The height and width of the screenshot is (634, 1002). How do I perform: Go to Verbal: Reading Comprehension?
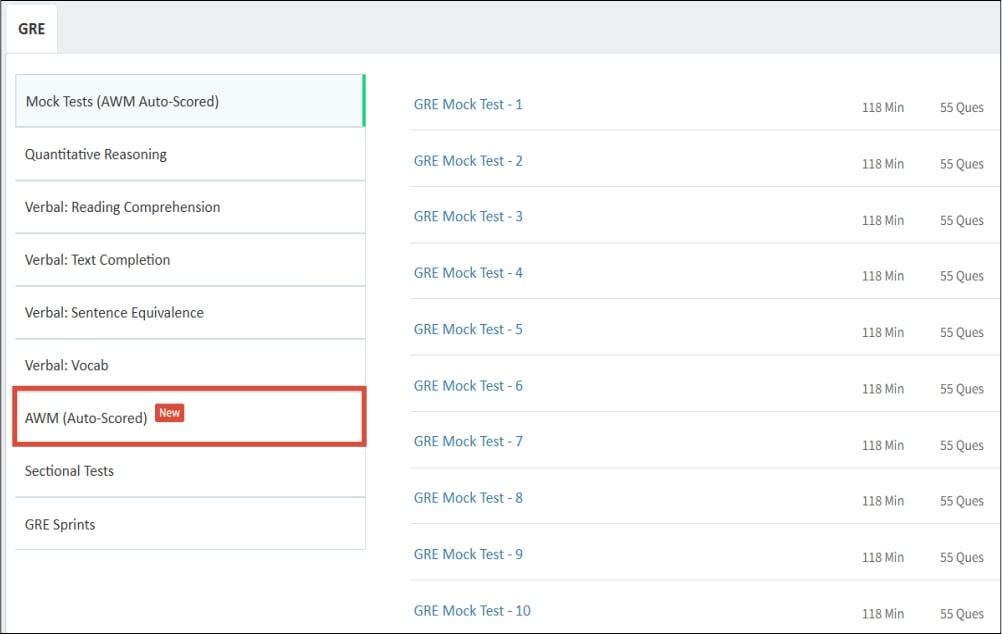122,207
